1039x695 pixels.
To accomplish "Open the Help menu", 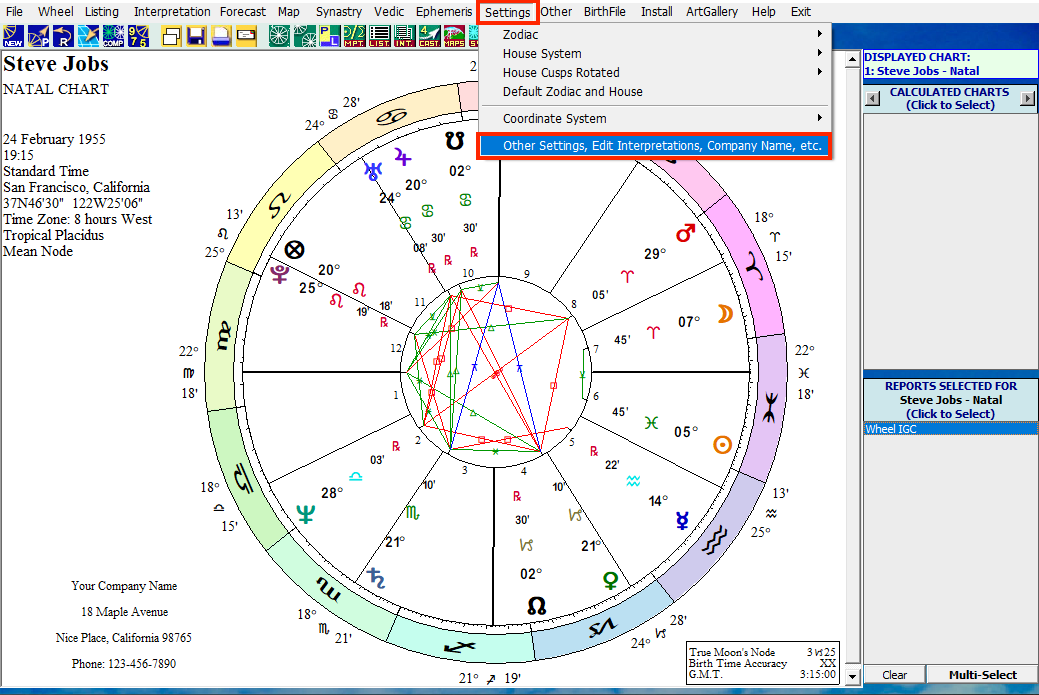I will (x=763, y=12).
